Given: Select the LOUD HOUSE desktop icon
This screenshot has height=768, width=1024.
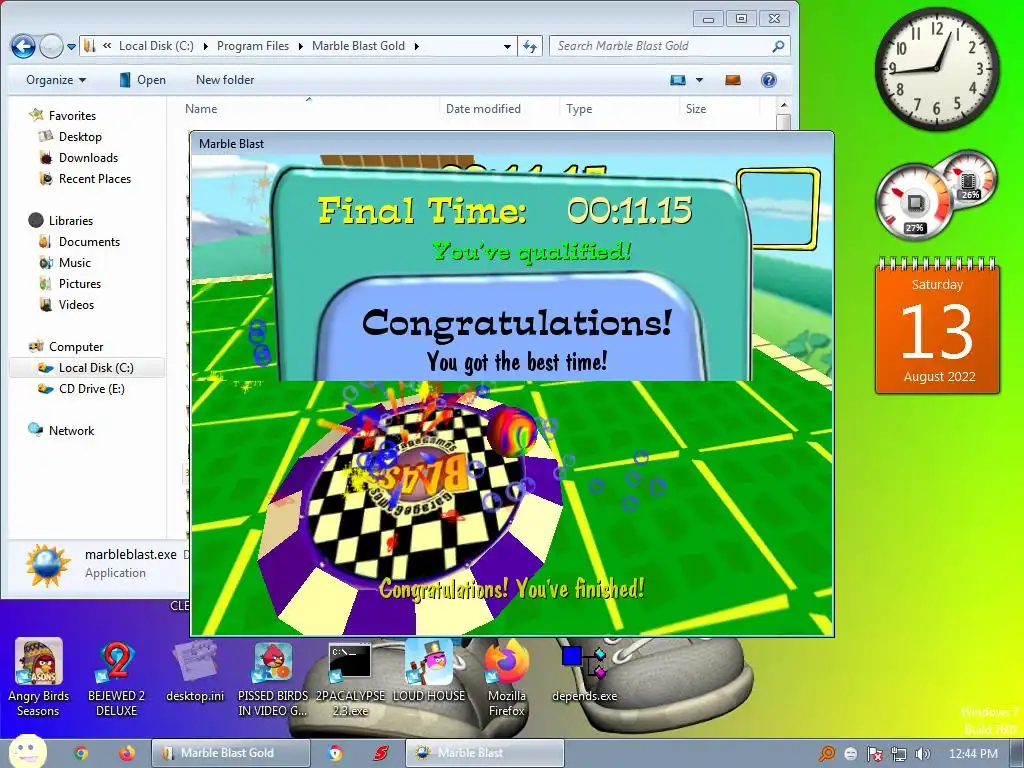Looking at the screenshot, I should coord(428,671).
